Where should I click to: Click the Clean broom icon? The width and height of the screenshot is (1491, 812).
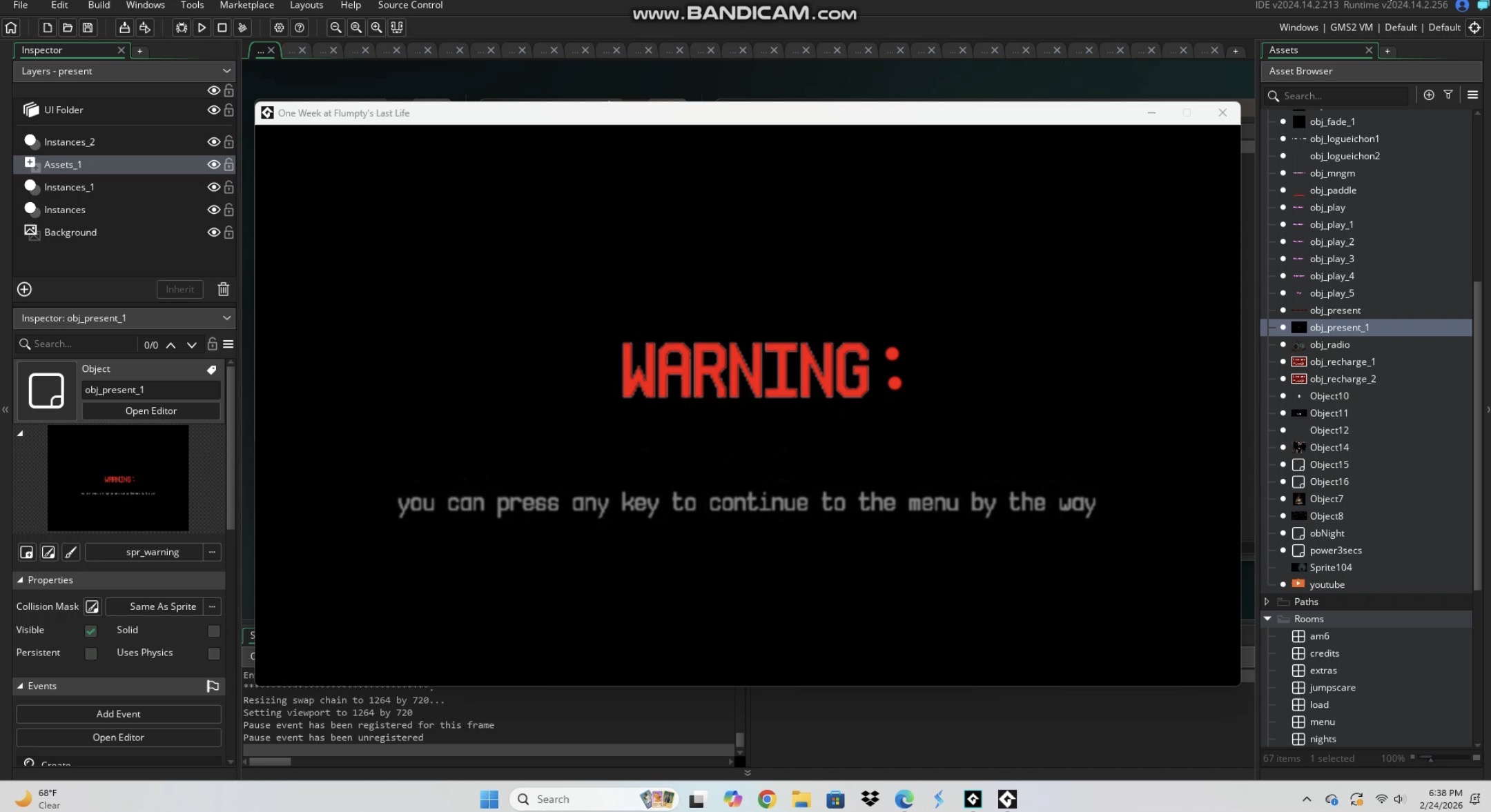(x=242, y=28)
